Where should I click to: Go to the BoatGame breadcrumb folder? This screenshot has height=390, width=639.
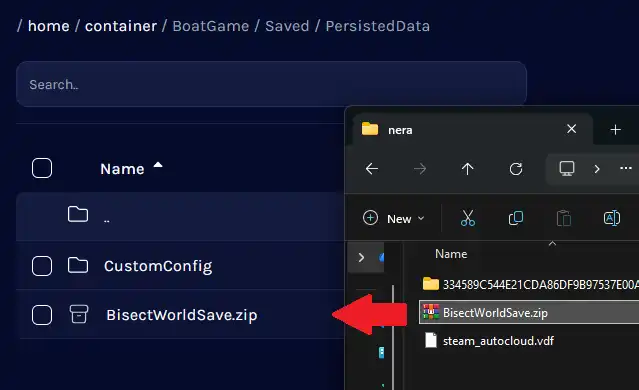(x=211, y=26)
